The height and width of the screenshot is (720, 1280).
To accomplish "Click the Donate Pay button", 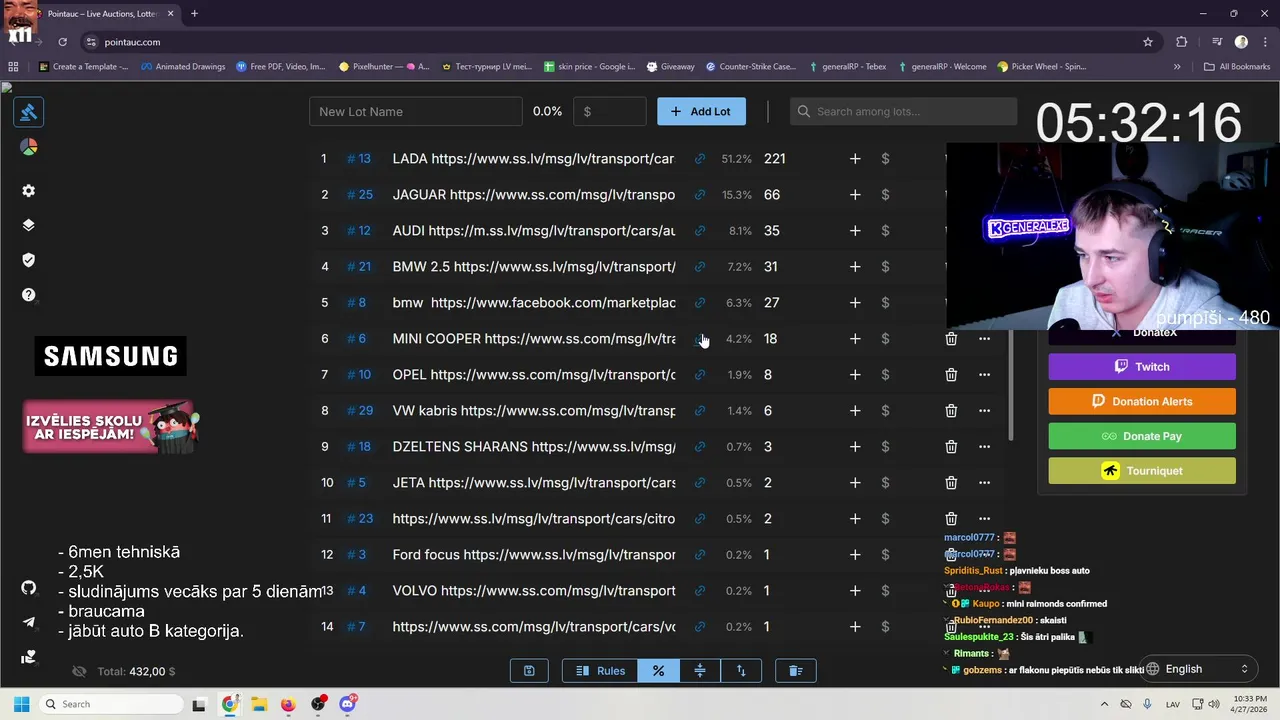I will [x=1142, y=436].
